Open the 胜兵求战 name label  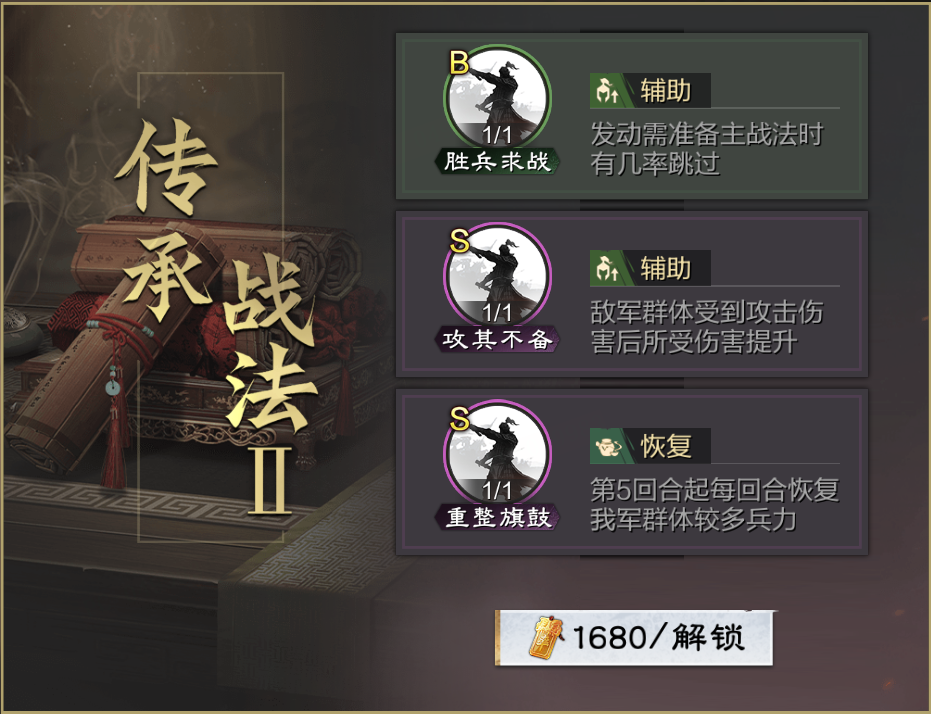(x=497, y=161)
